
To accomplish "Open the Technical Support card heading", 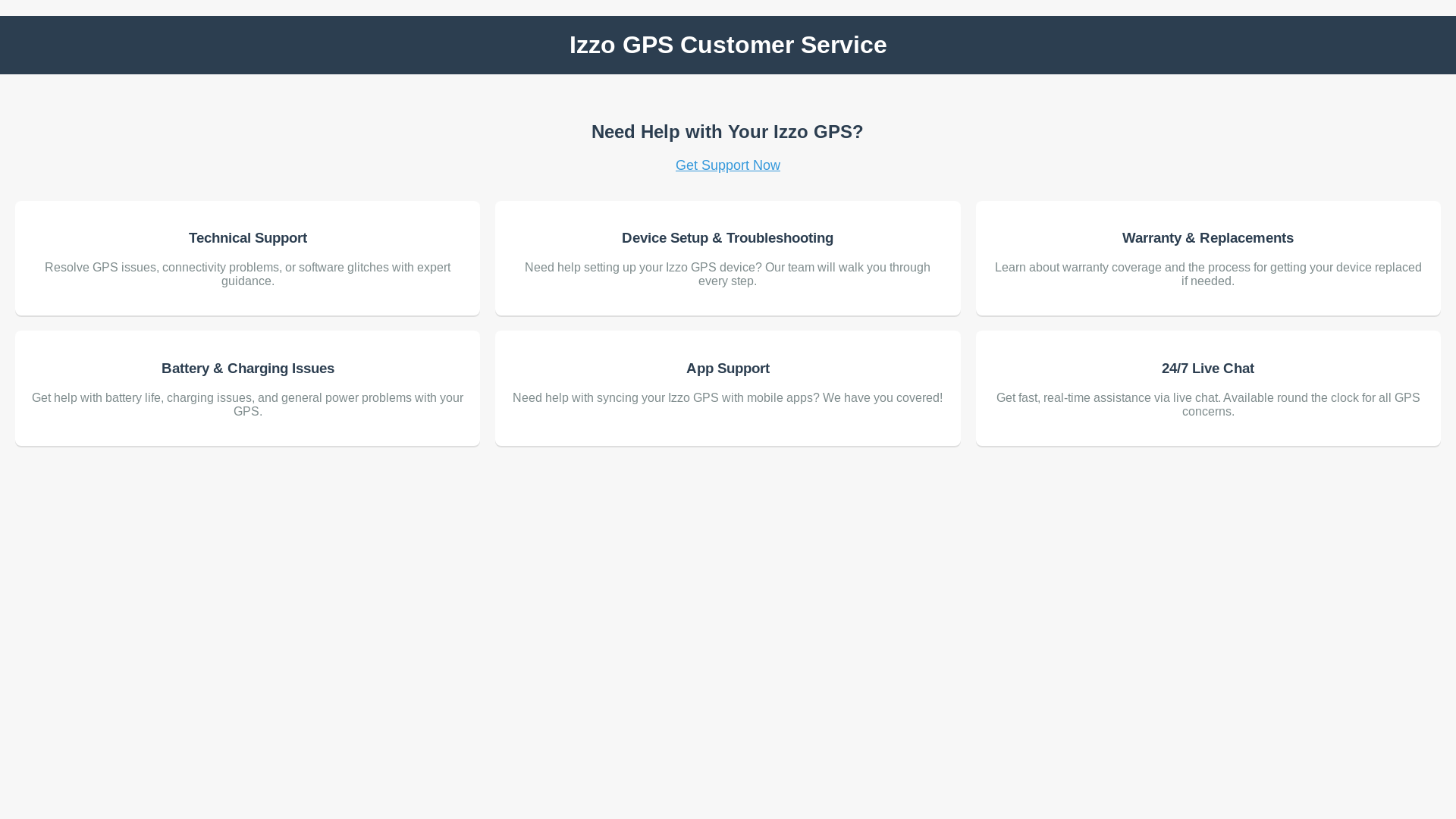I will click(248, 238).
